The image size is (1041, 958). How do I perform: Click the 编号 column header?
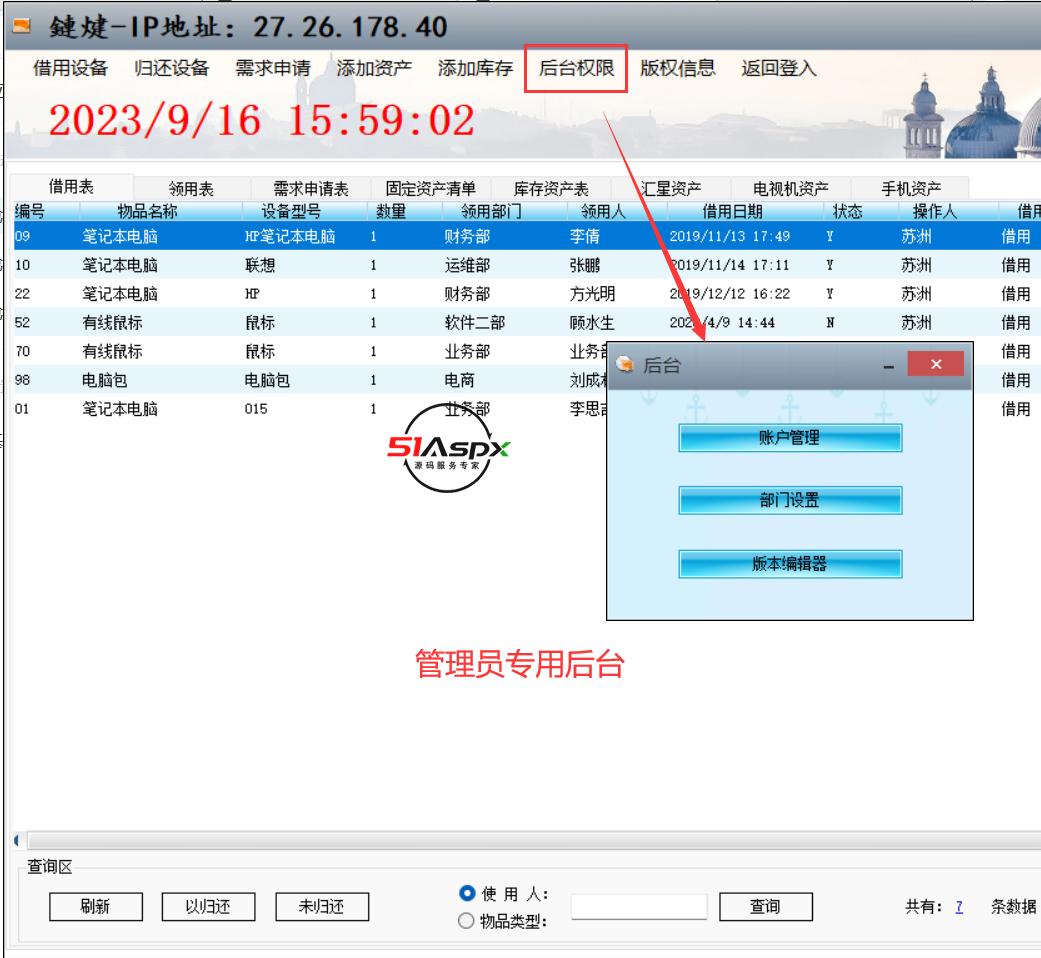pos(46,211)
